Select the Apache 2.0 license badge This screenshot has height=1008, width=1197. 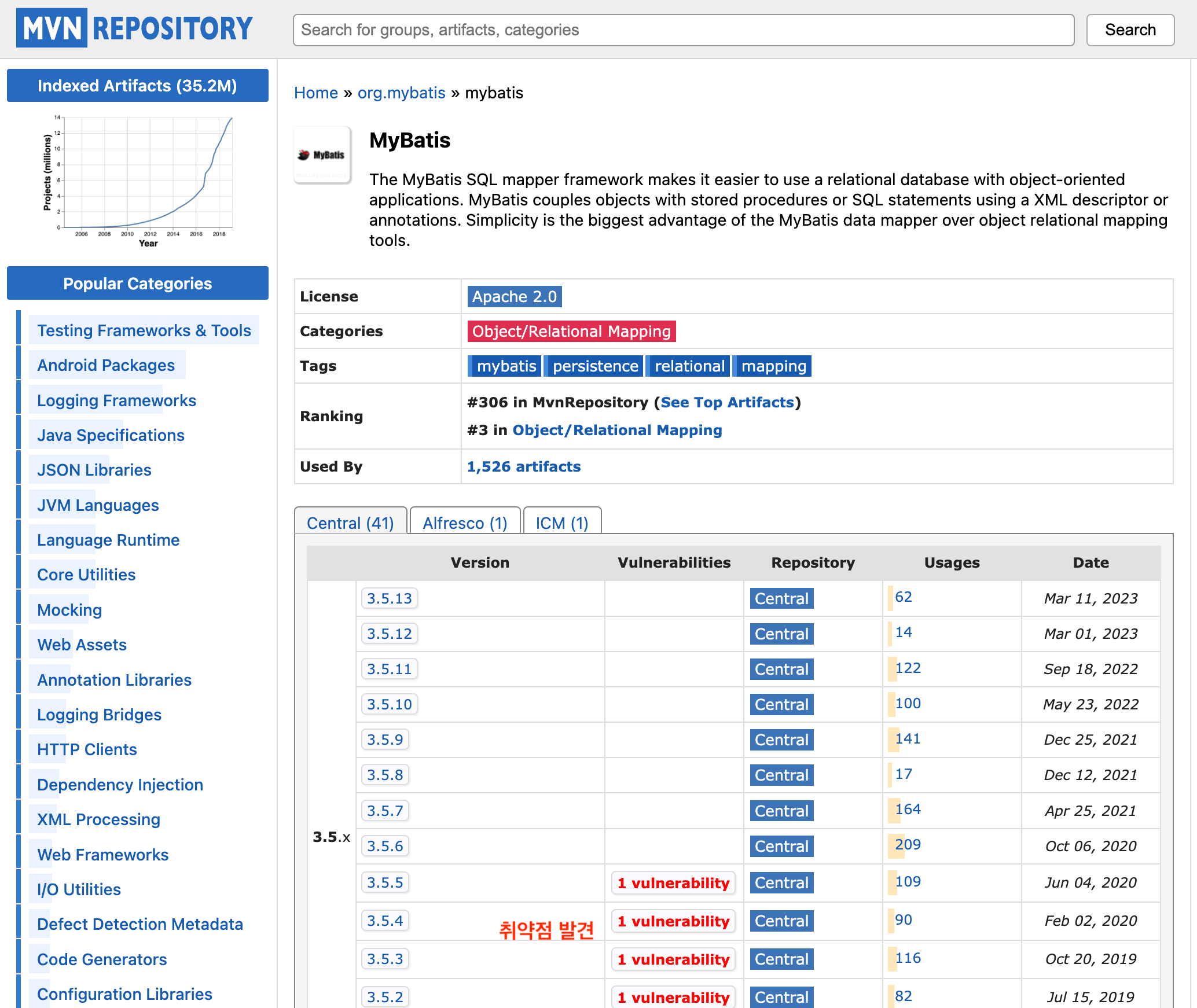514,297
